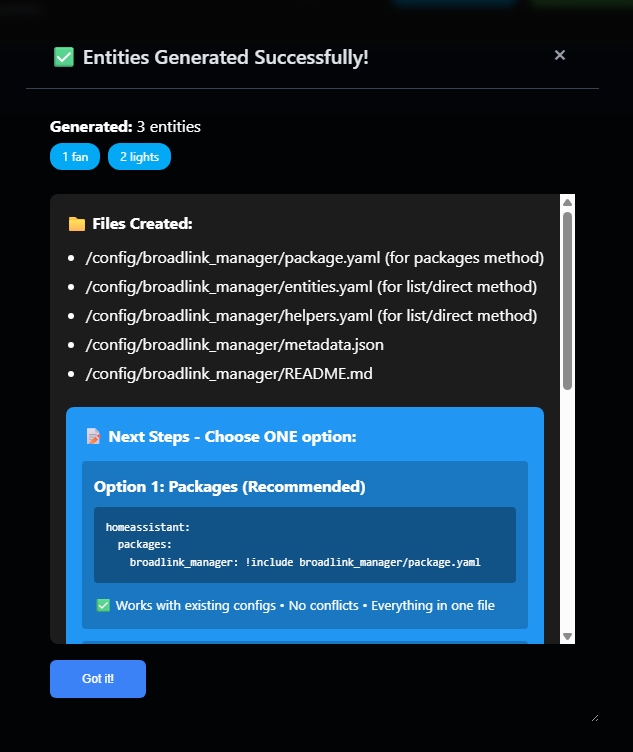Click the 'Option 1: Packages (Recommended)' heading

pyautogui.click(x=229, y=487)
